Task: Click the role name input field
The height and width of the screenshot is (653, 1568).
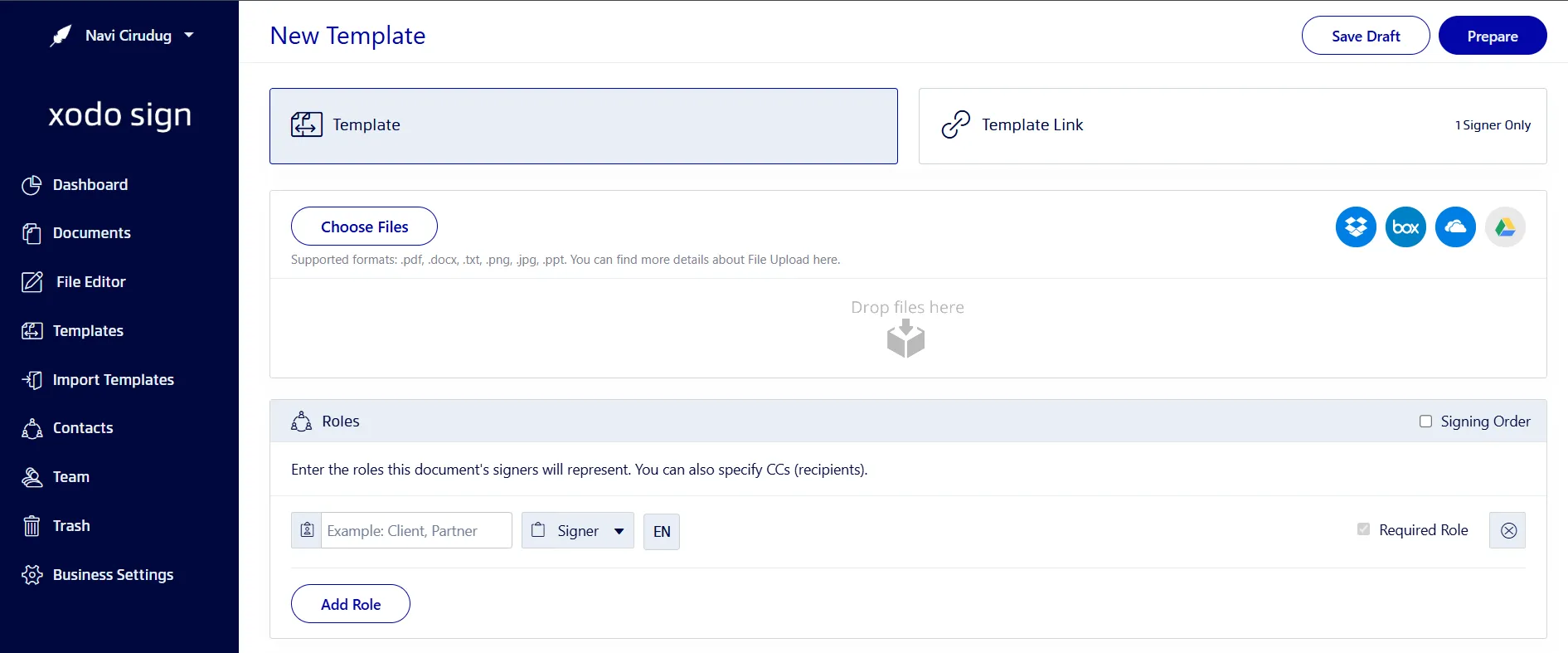Action: pos(416,531)
